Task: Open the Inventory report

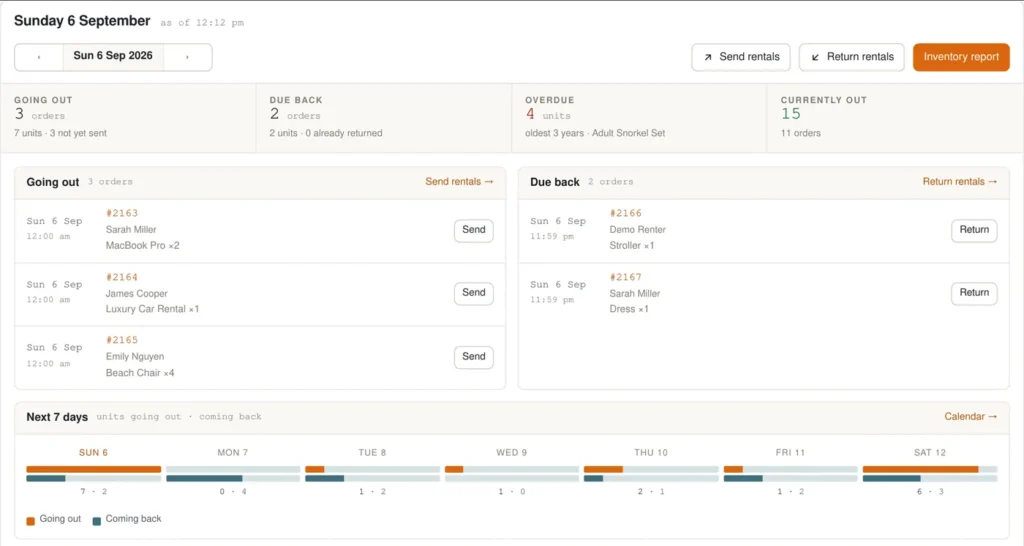Action: tap(961, 57)
